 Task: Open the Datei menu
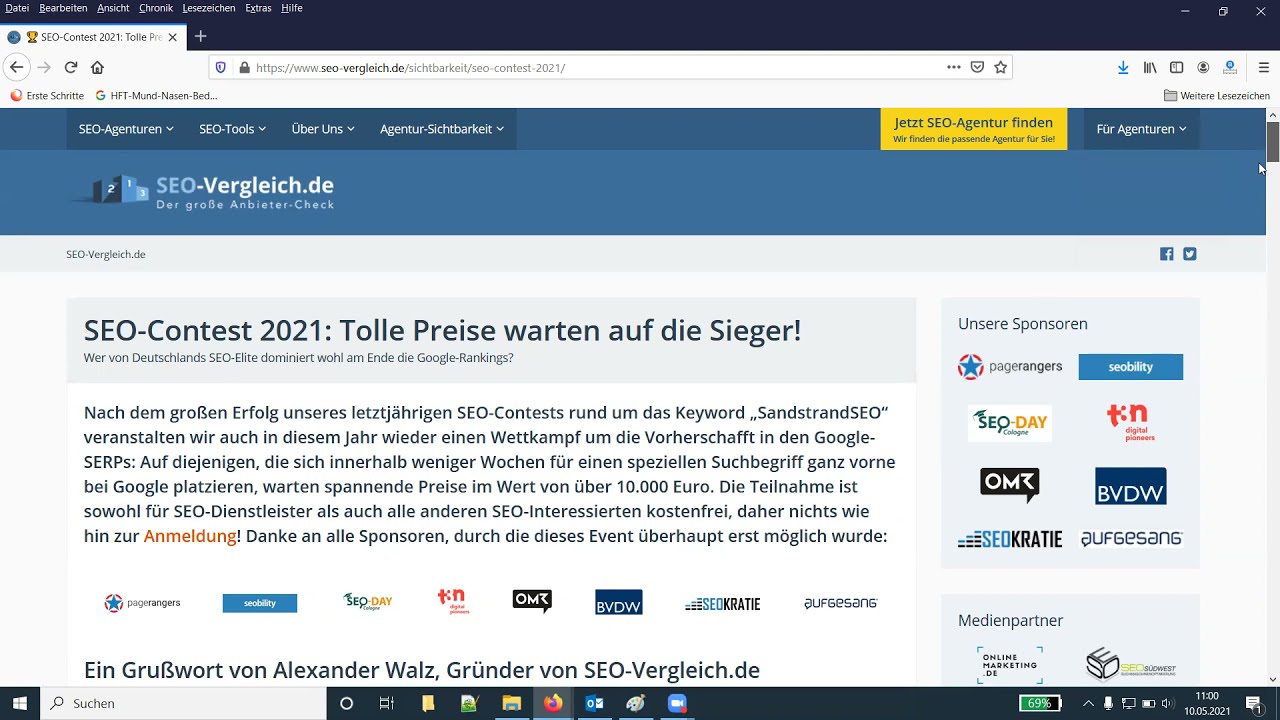click(17, 8)
